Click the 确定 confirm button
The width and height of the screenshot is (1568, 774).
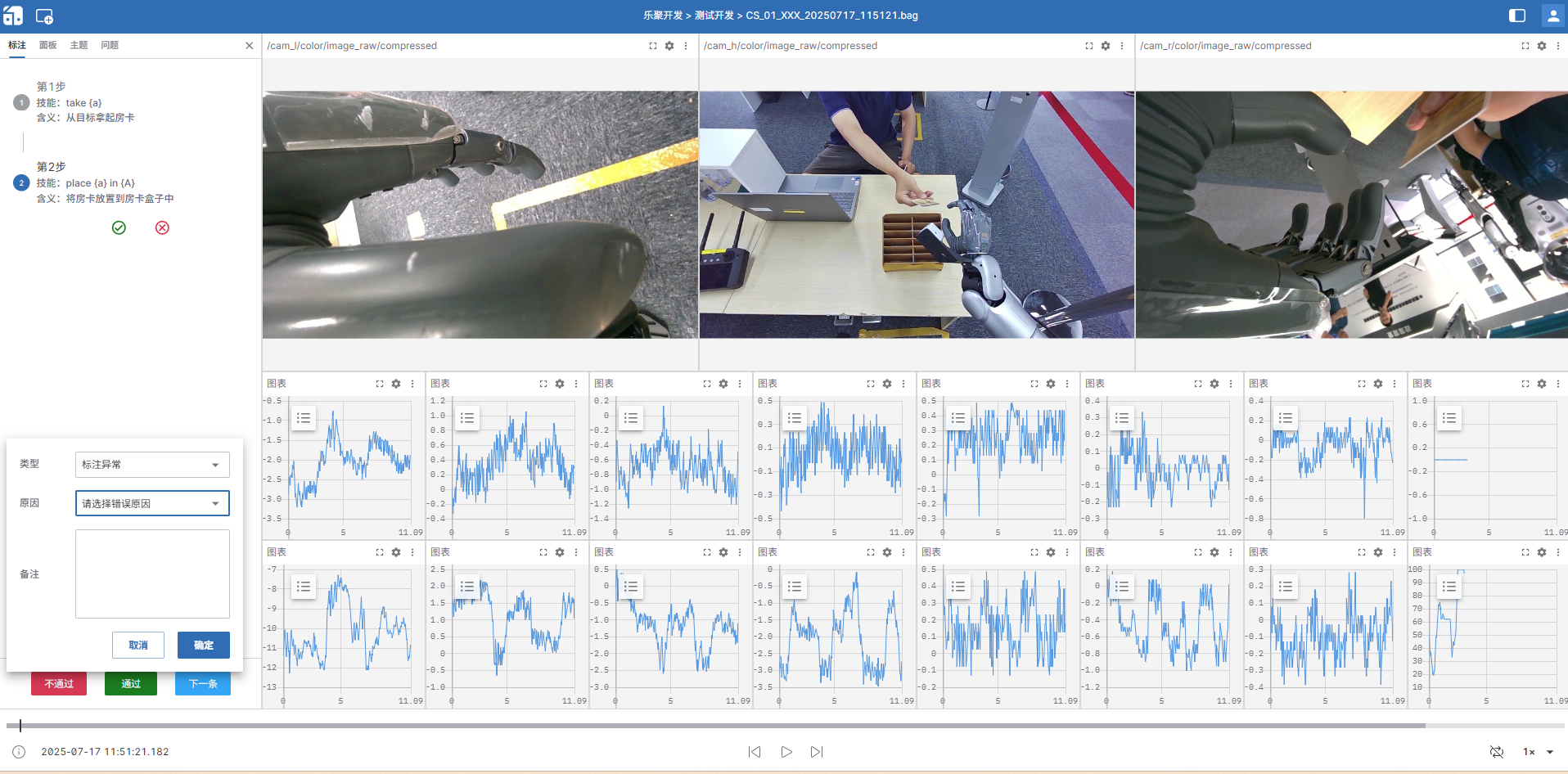pos(203,645)
